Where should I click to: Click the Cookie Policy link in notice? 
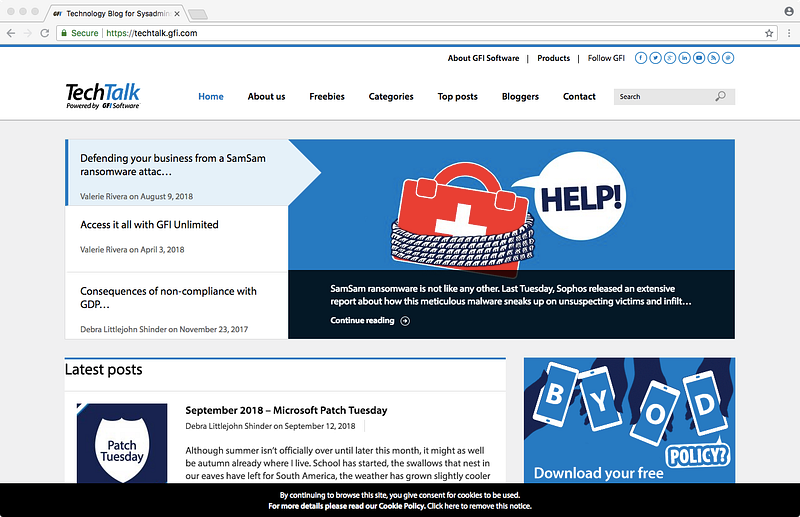402,506
